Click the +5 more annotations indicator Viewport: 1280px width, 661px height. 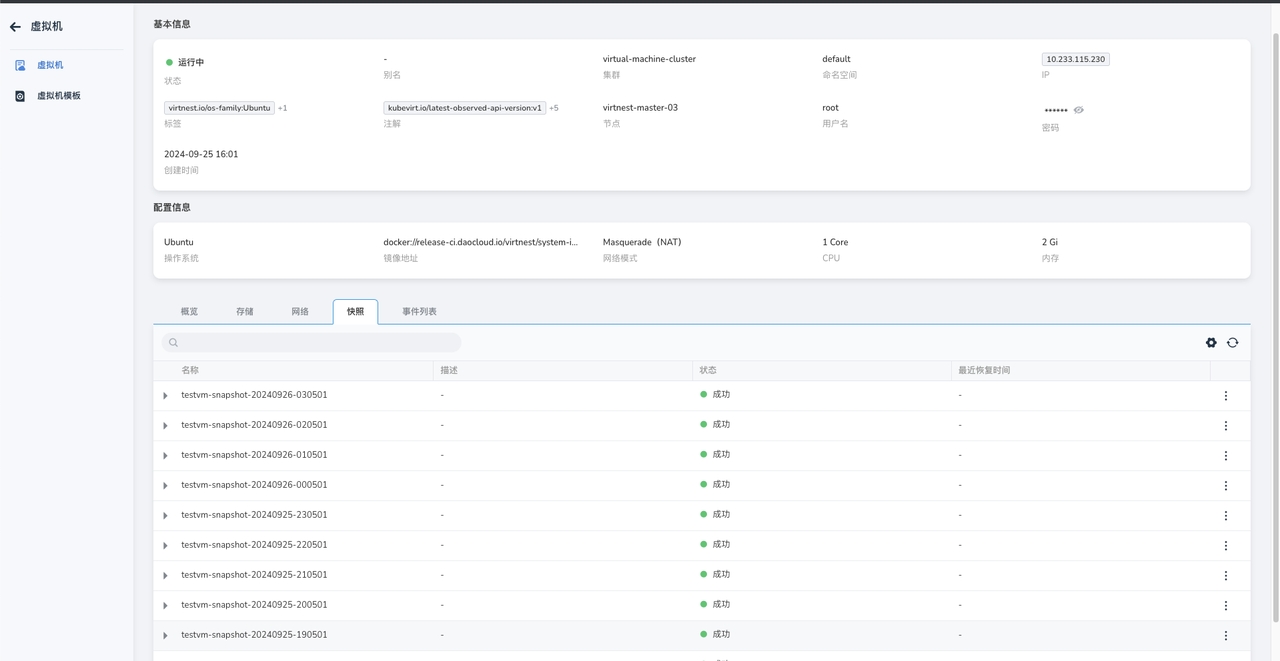coord(554,108)
